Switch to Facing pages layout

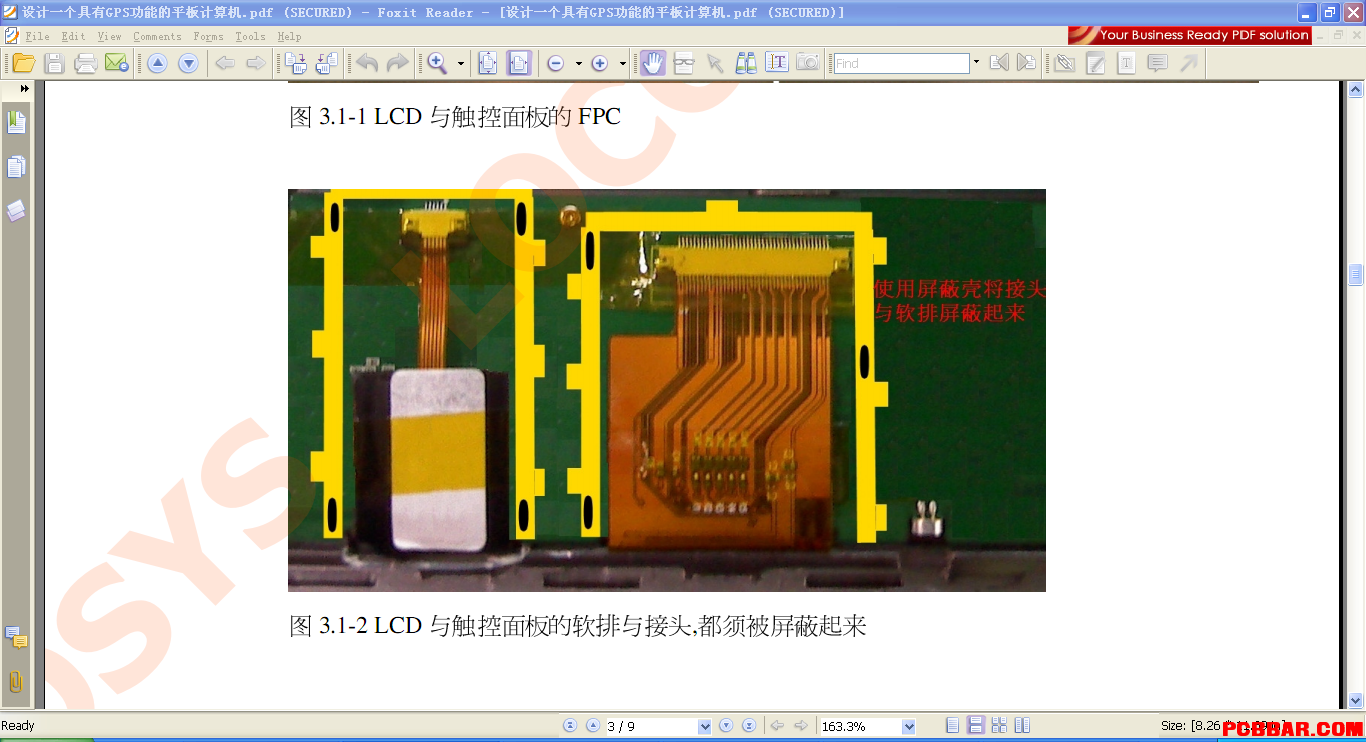coord(999,726)
